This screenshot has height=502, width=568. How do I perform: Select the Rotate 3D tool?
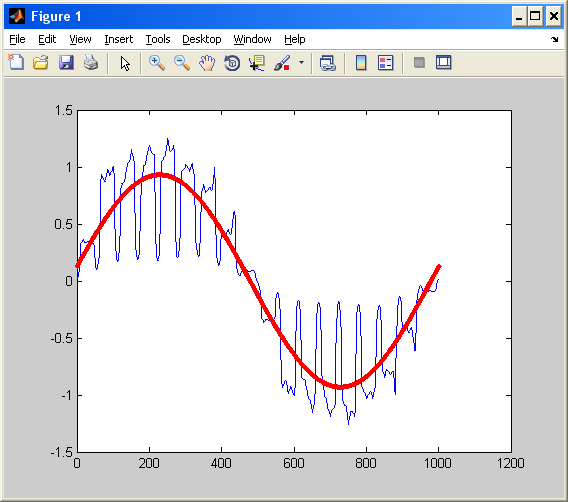click(232, 63)
